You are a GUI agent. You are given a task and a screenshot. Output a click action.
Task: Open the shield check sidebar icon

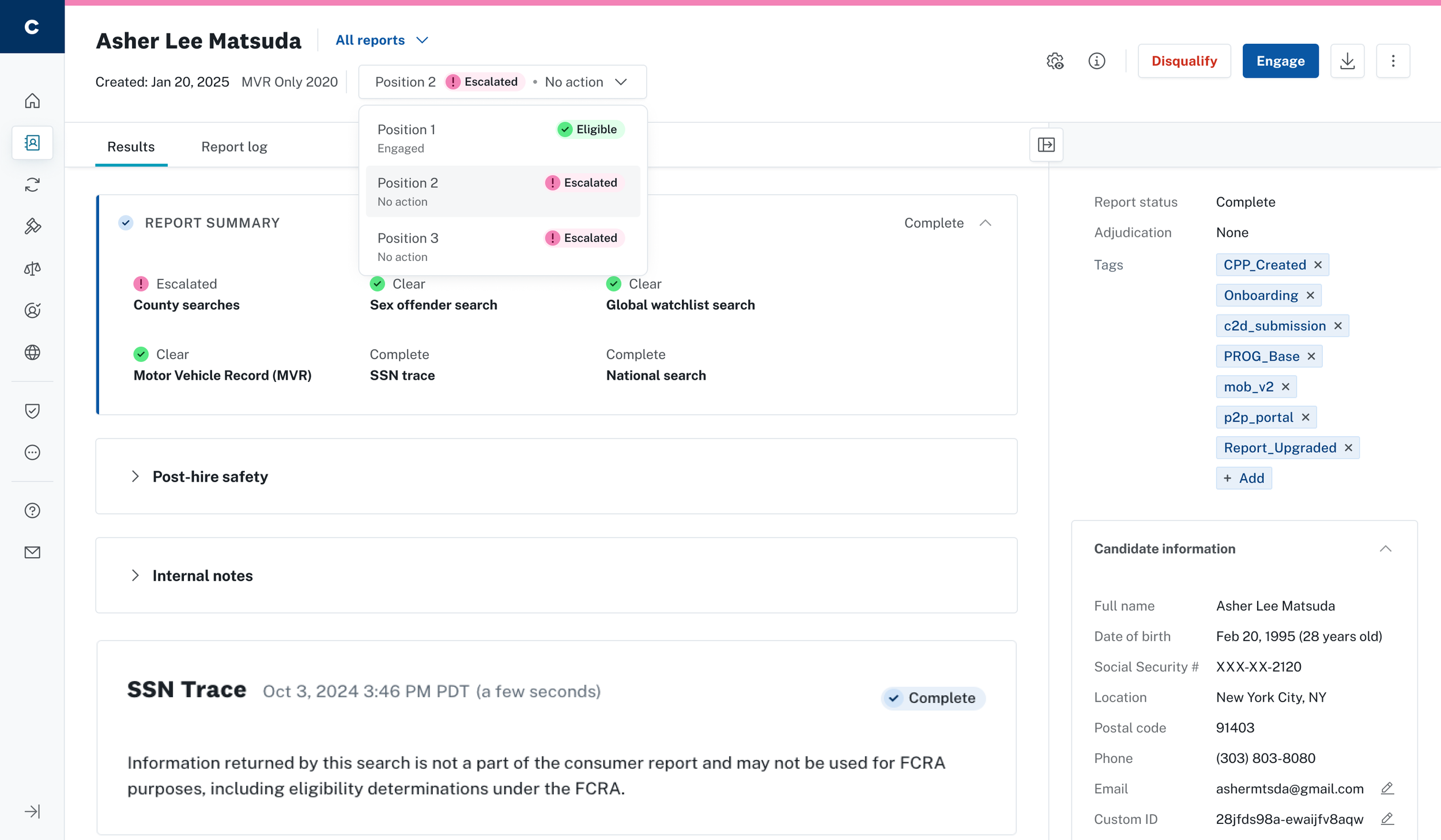coord(32,411)
